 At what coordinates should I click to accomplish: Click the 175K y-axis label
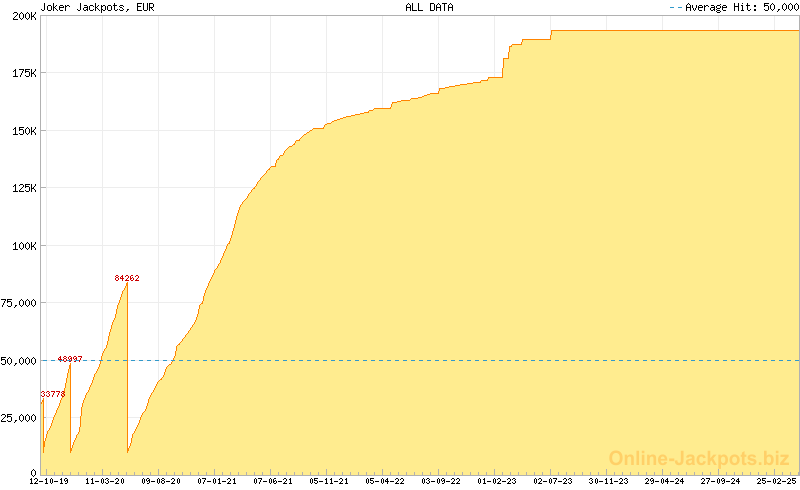pos(22,73)
